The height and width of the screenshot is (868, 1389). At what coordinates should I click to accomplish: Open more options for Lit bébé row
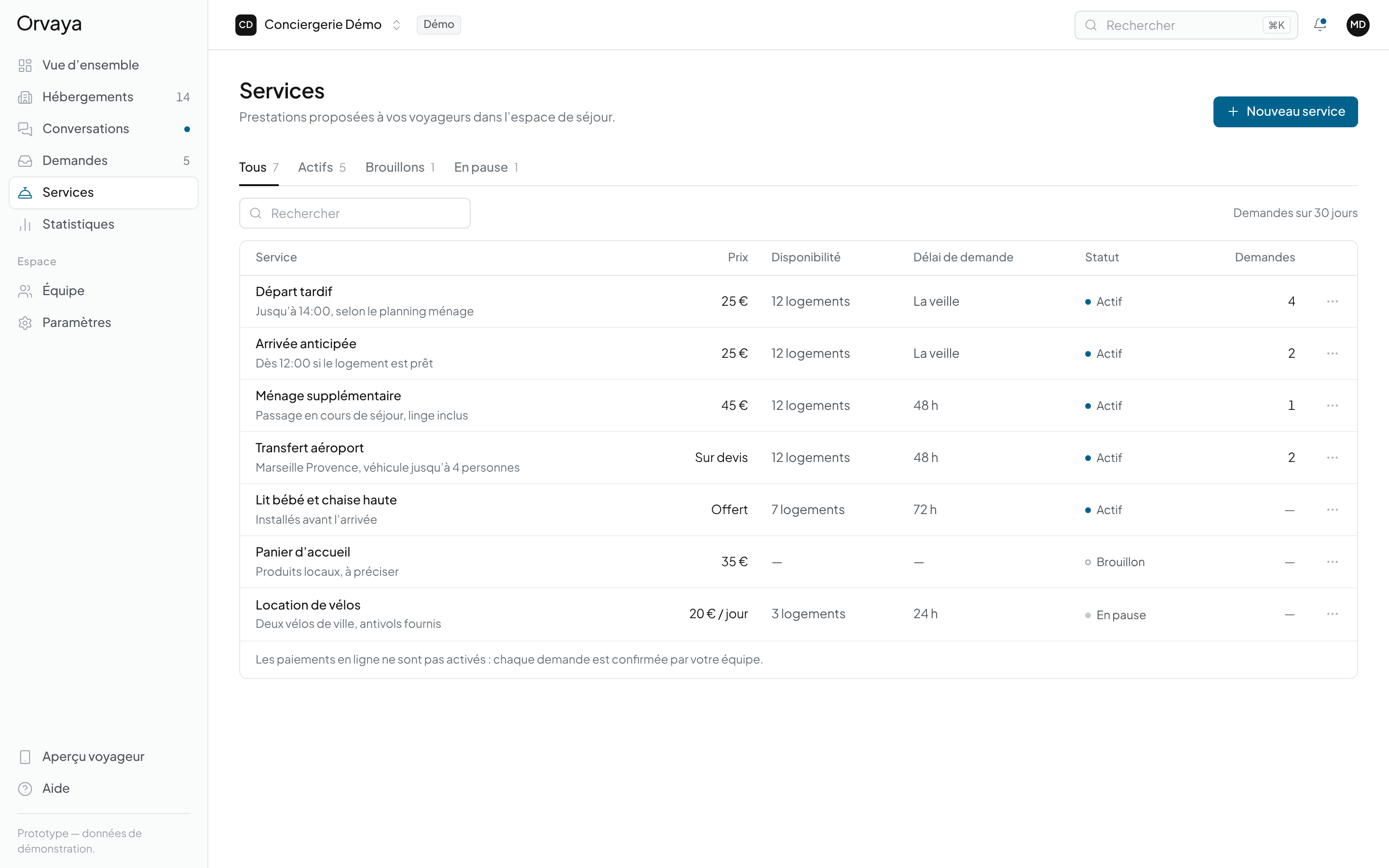coord(1332,510)
